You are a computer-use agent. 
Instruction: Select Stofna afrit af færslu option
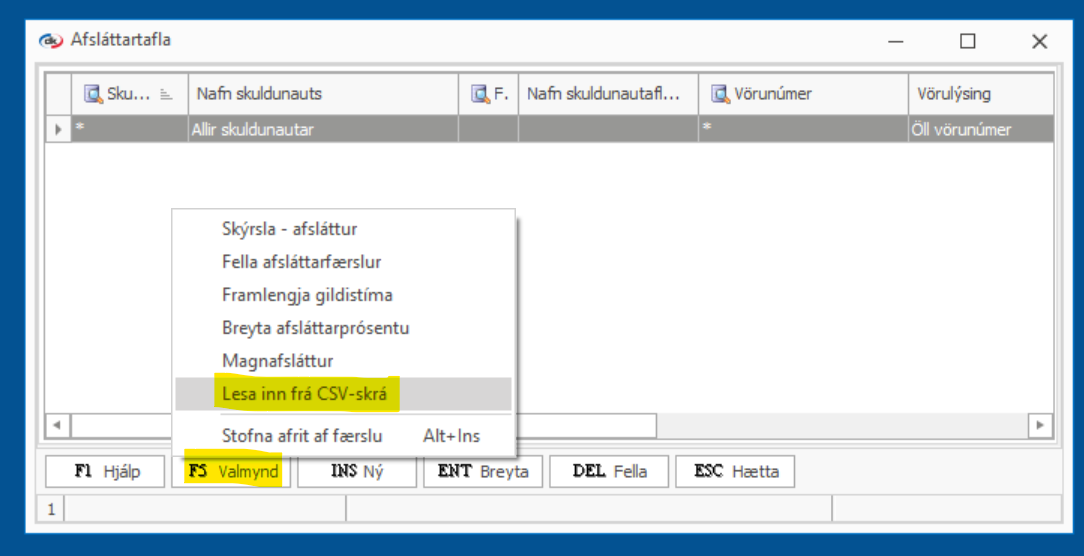click(302, 436)
